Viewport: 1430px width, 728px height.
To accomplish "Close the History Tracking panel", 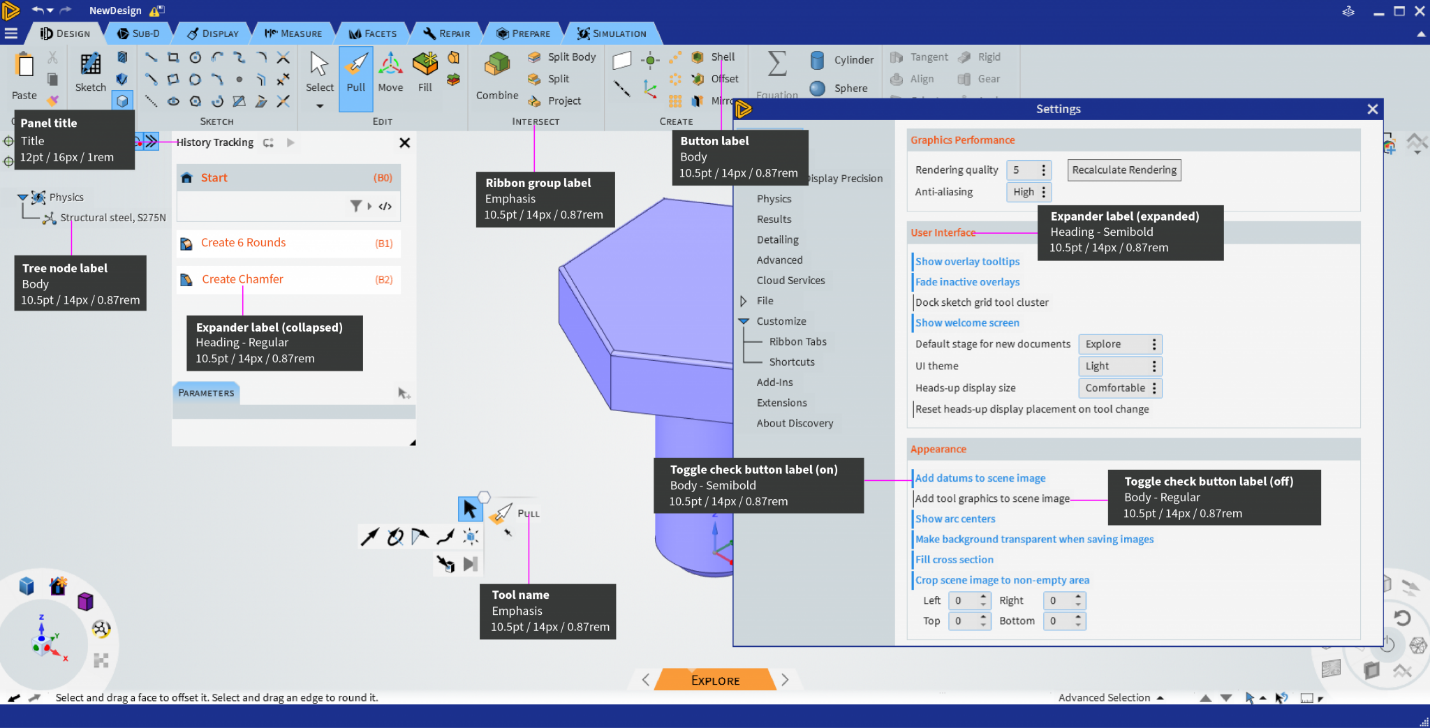I will (x=405, y=143).
